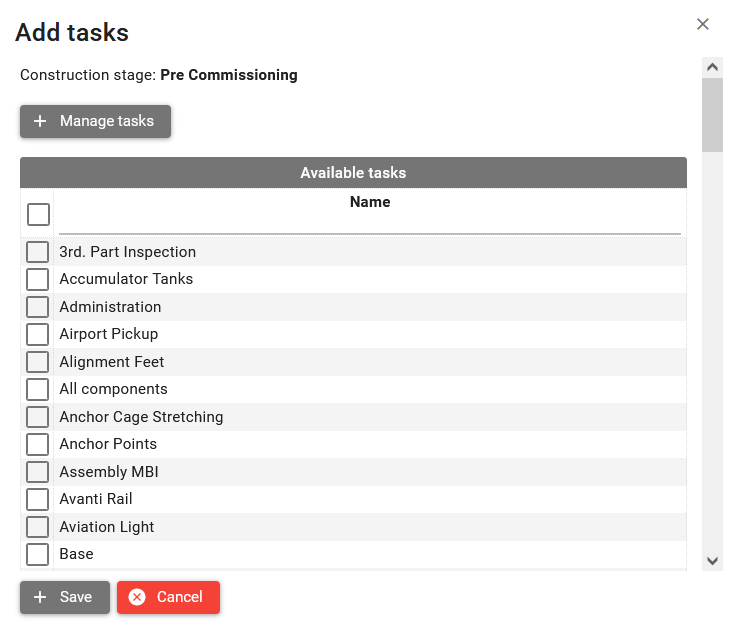Click the Name column filter field
The image size is (734, 624).
coord(369,224)
